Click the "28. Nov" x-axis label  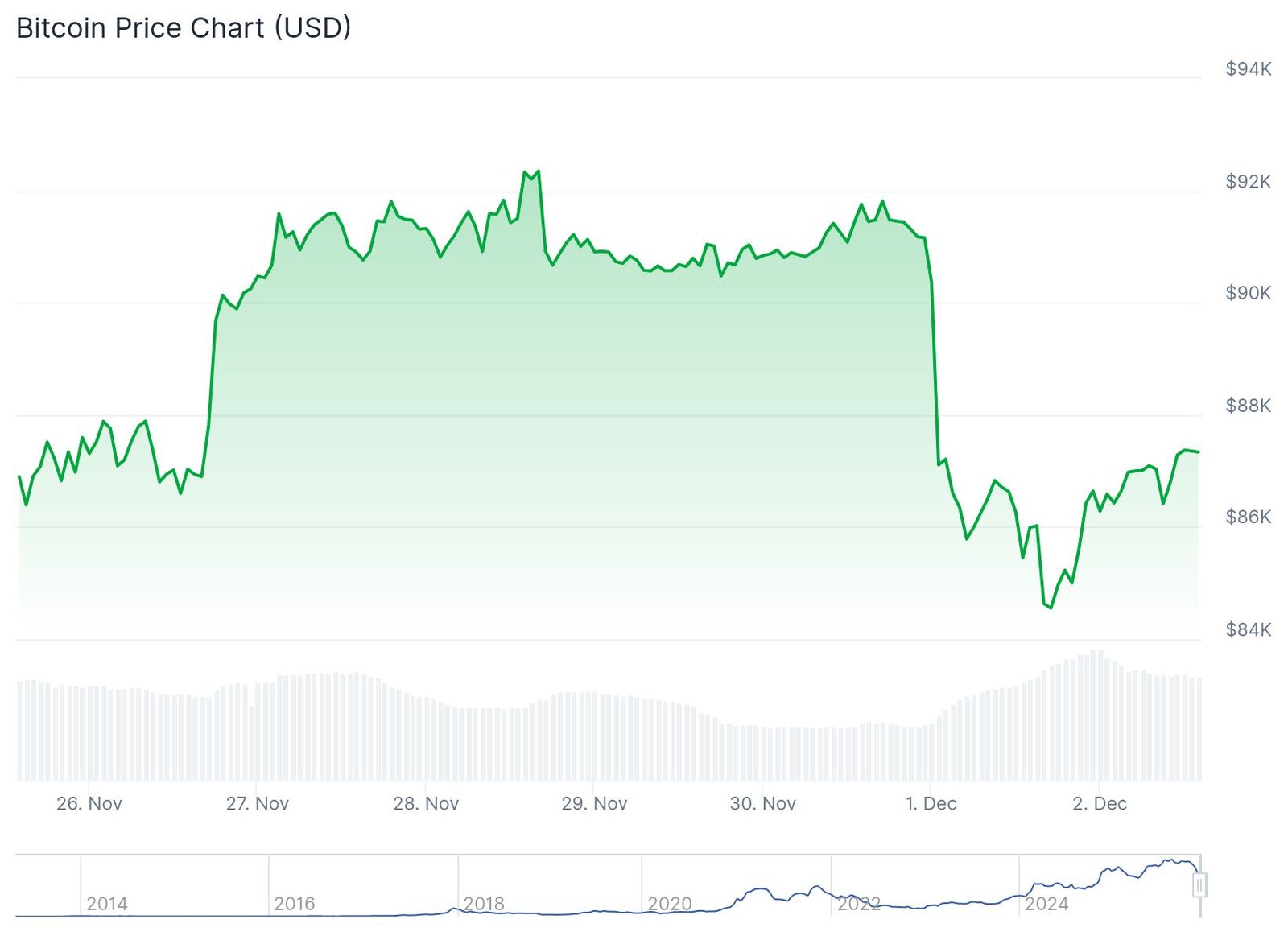point(426,803)
